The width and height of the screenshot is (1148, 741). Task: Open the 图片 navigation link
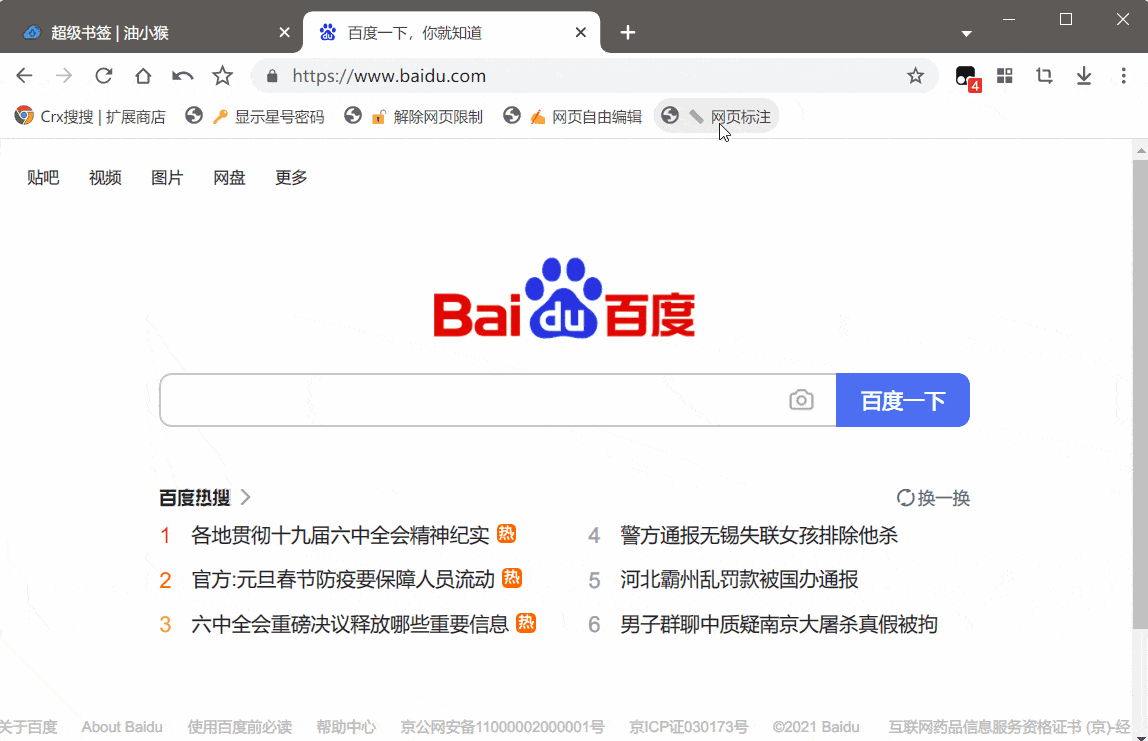click(x=167, y=178)
